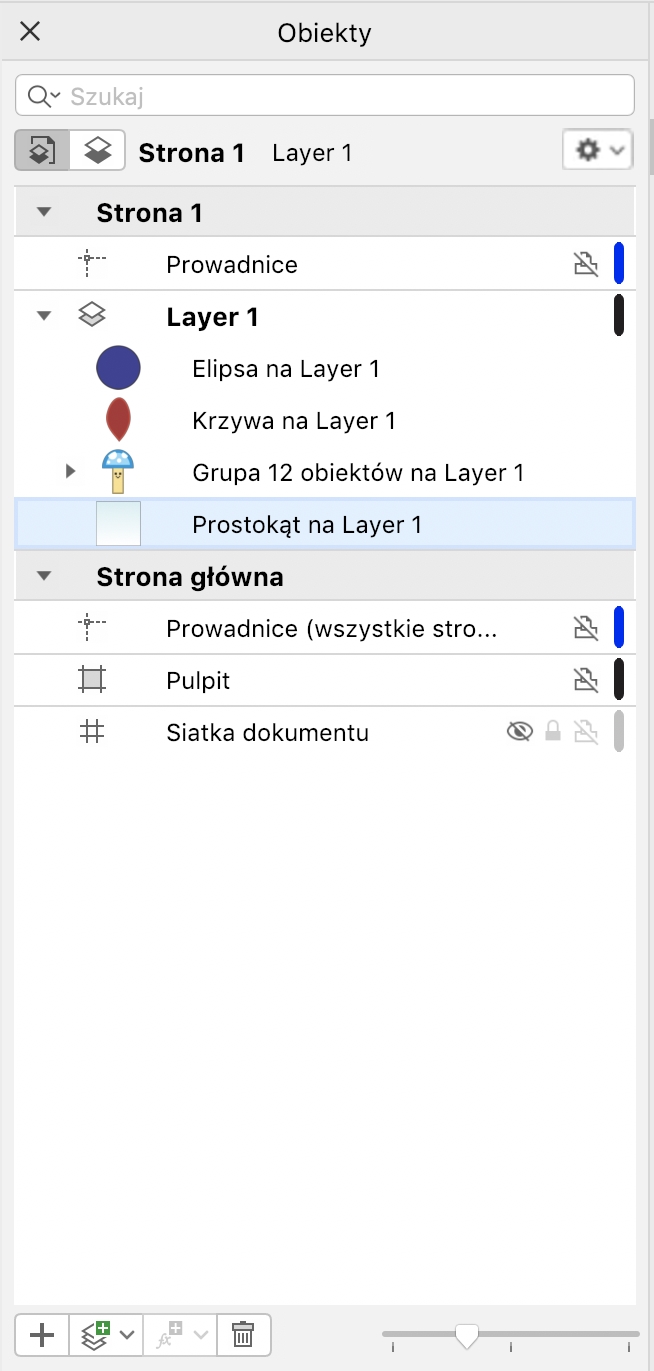Click the thumbnail size slider handle
The image size is (654, 1371).
pyautogui.click(x=466, y=1335)
